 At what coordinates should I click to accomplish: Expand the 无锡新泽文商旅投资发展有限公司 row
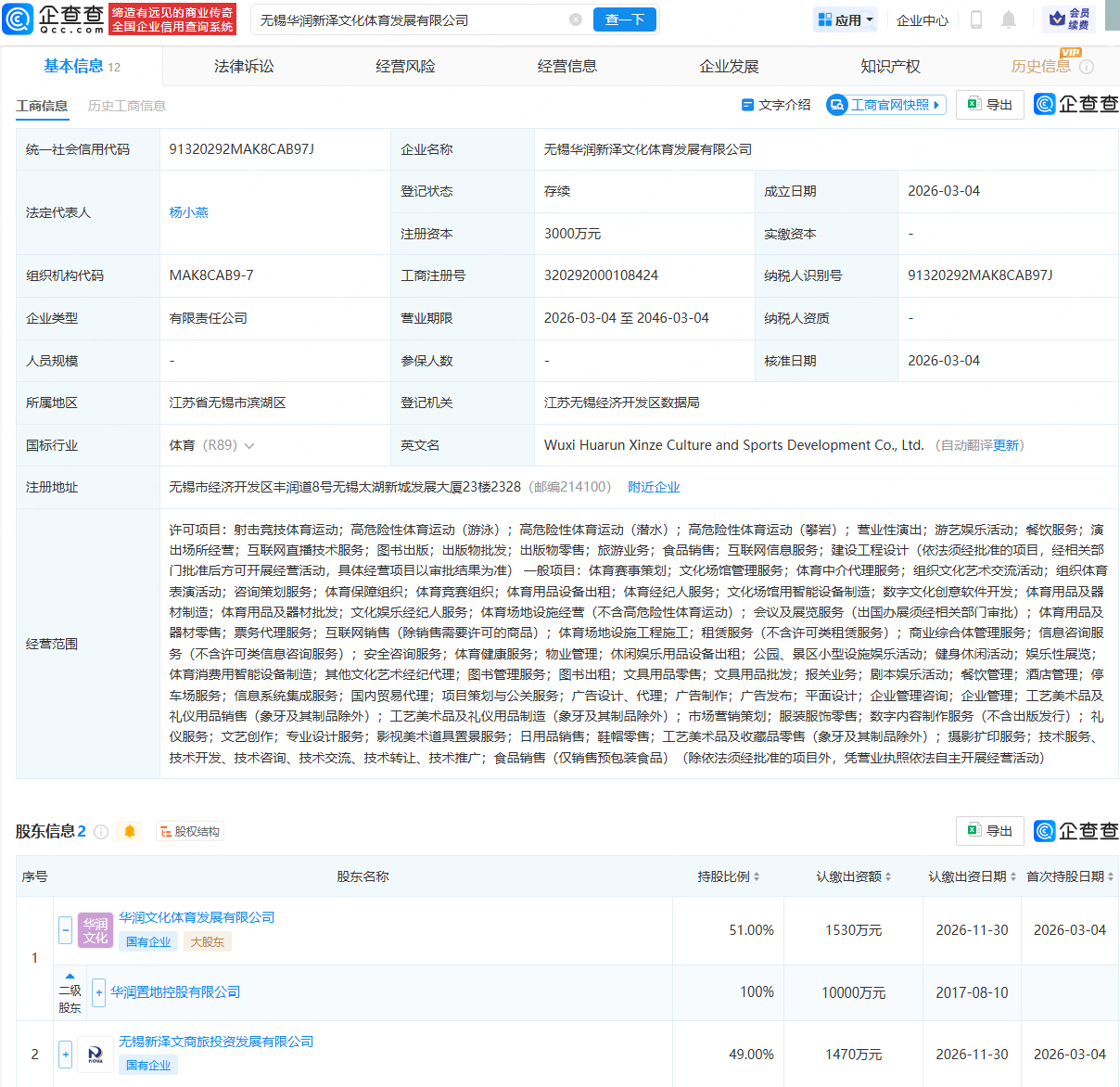65,1054
